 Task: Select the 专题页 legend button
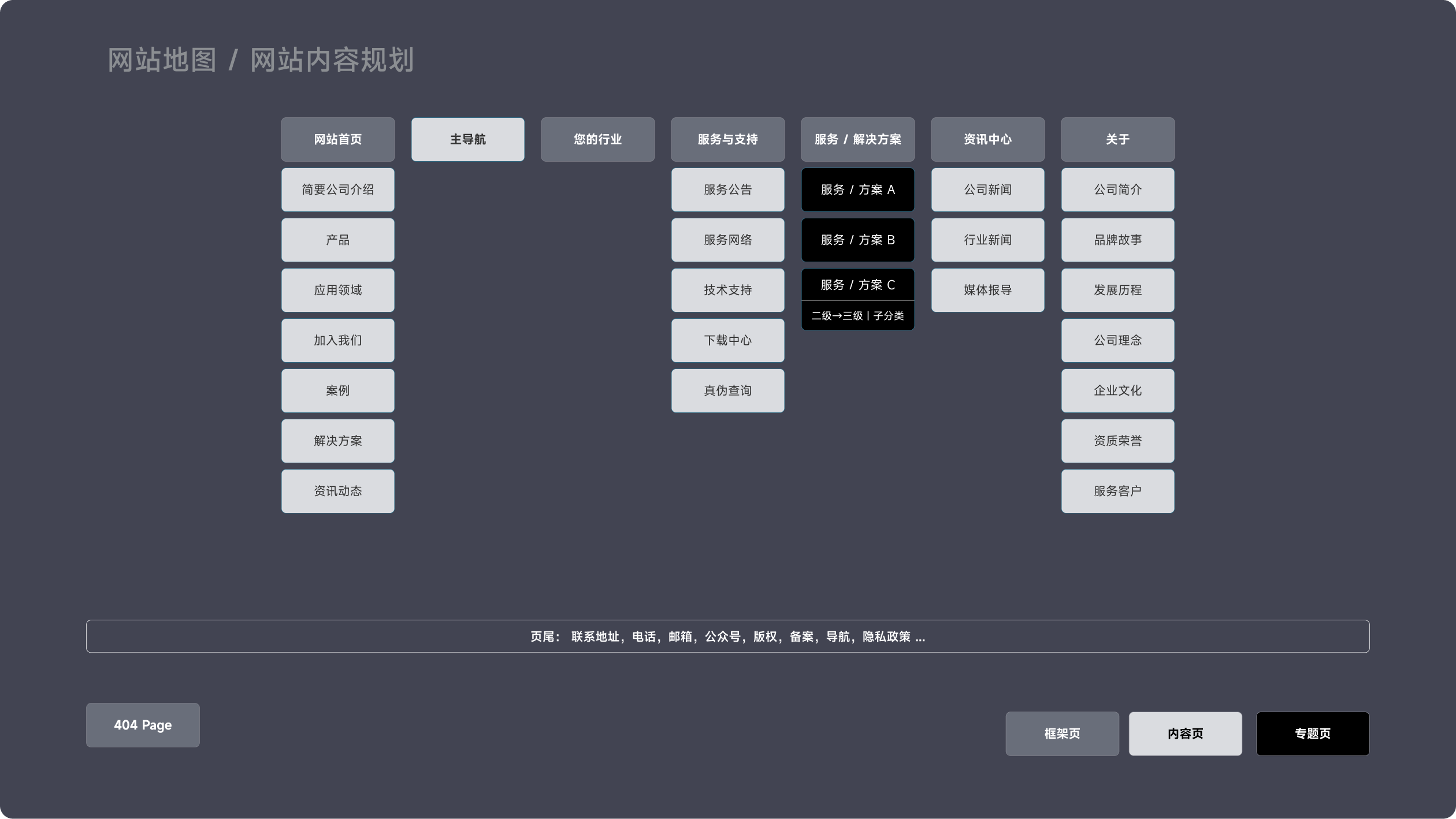point(1313,734)
